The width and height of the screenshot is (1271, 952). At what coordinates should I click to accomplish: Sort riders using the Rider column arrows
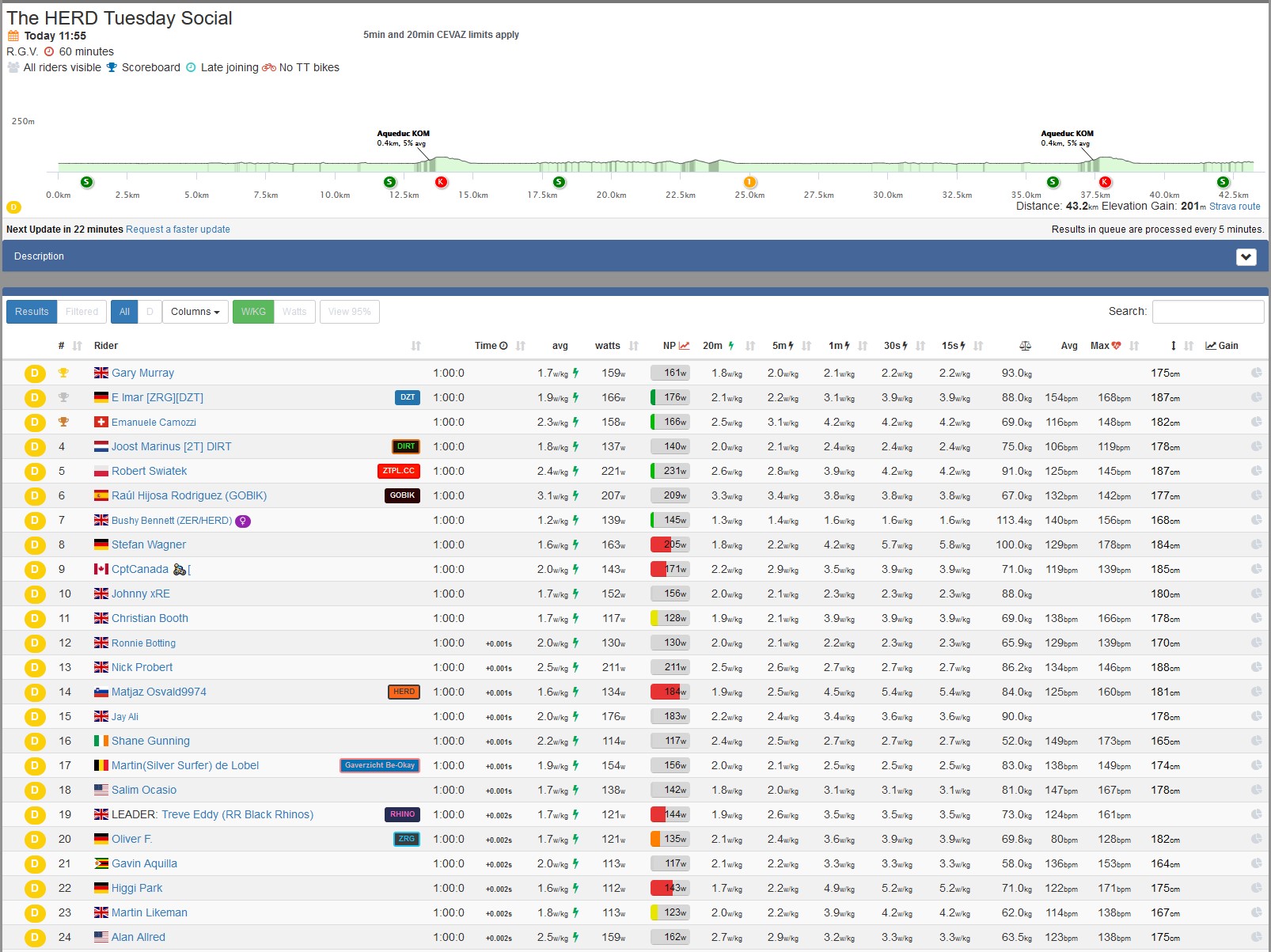[416, 346]
